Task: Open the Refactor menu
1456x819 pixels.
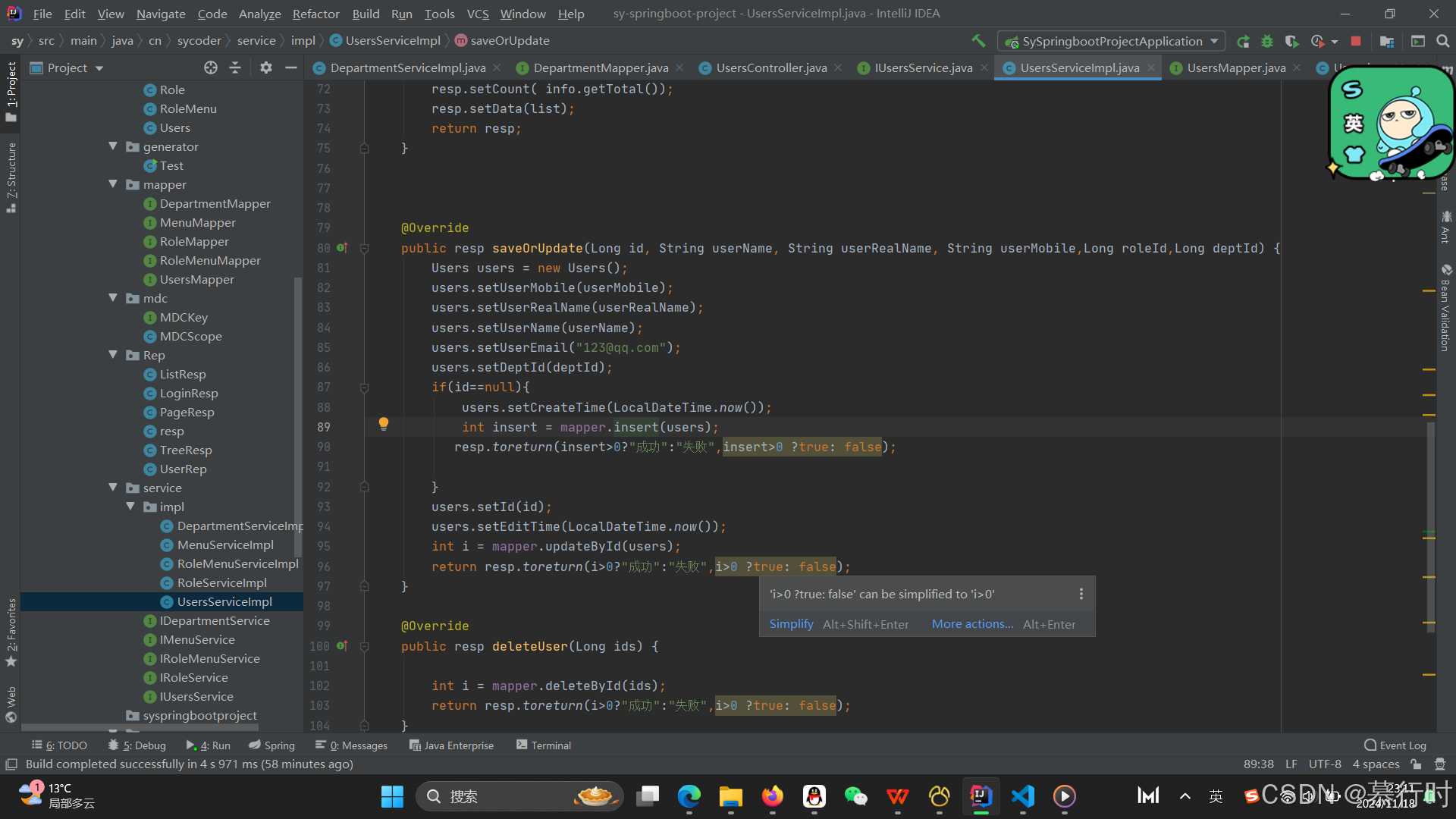Action: [315, 14]
